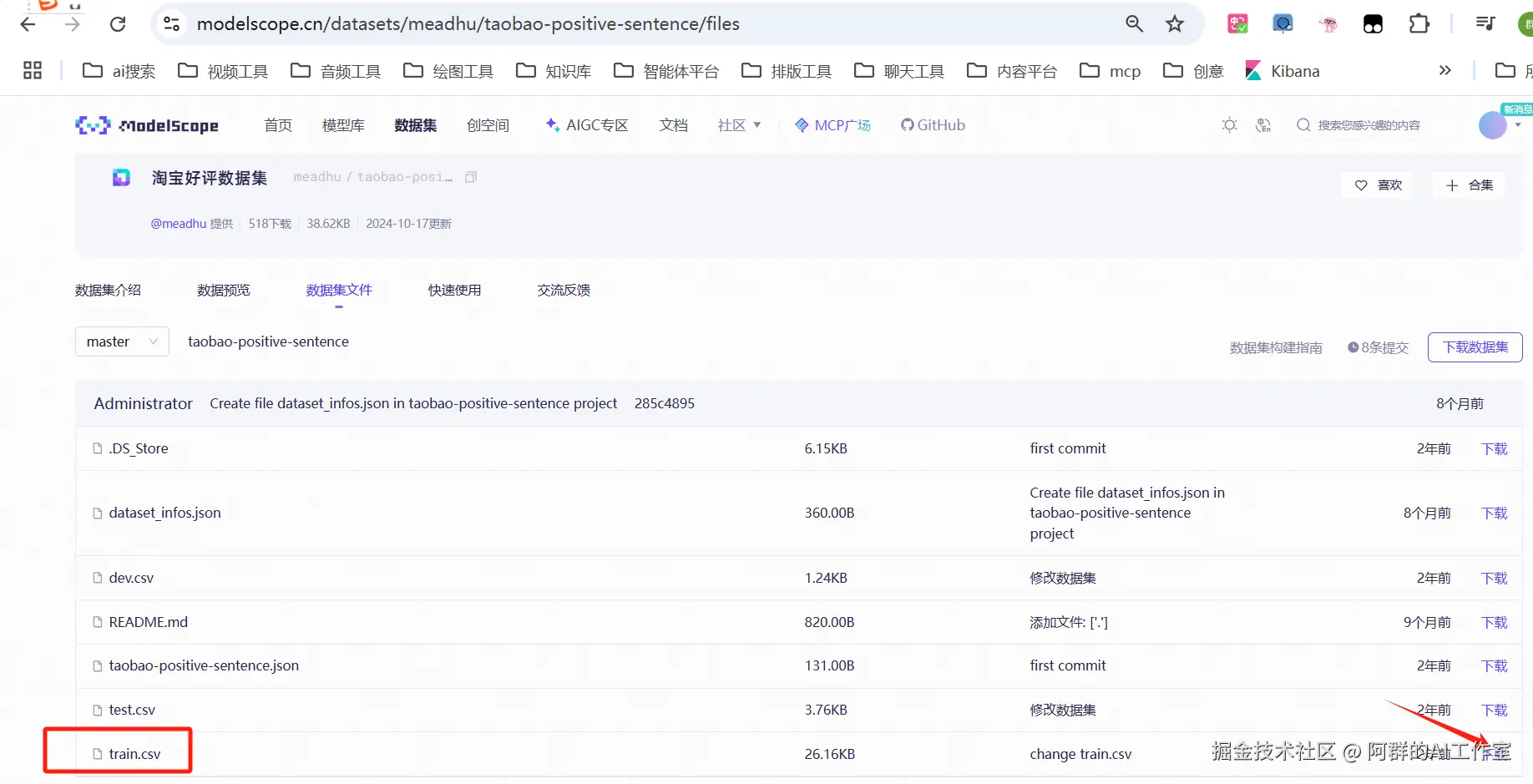Click the 下载数据集 button
Viewport: 1533px width, 784px height.
[1475, 347]
